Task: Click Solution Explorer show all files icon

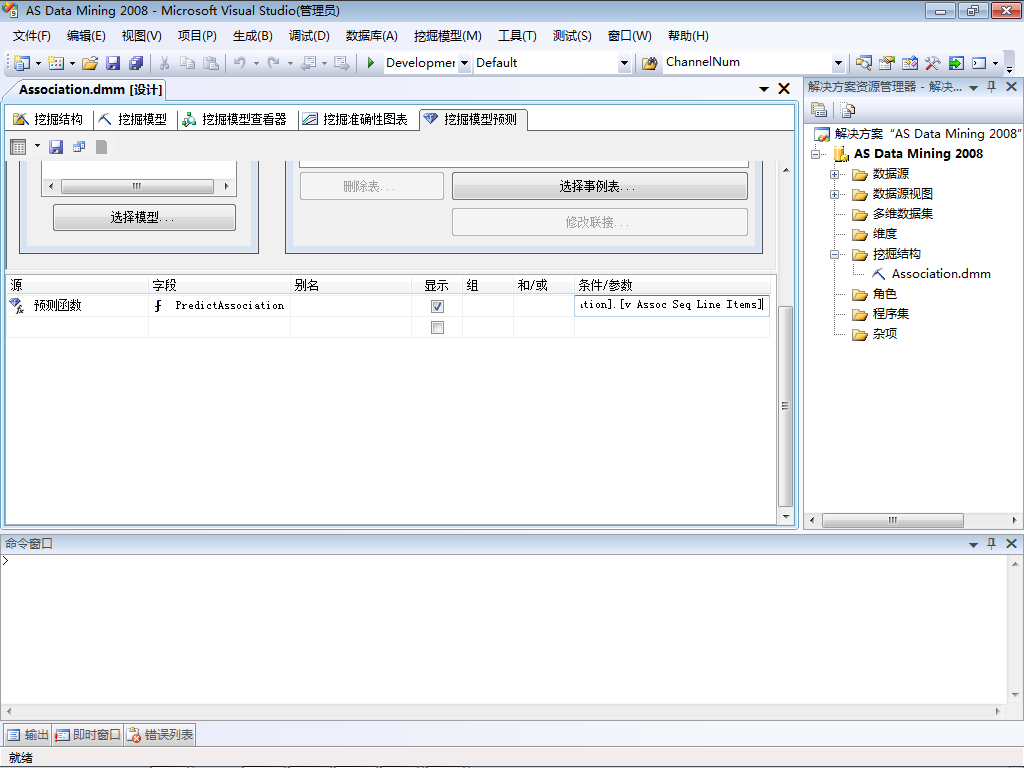Action: coord(848,110)
